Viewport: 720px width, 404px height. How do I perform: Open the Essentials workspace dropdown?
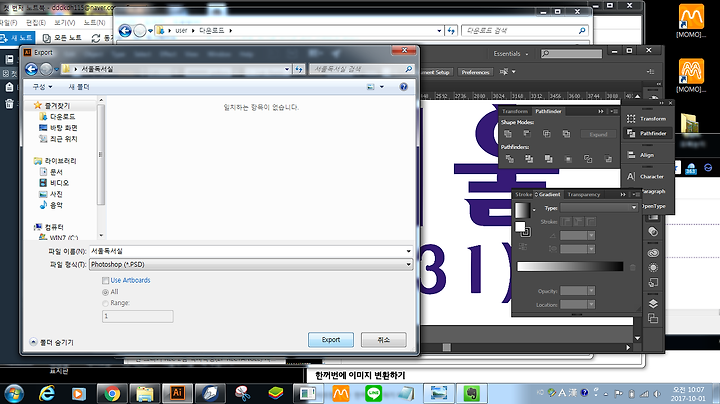[x=511, y=54]
